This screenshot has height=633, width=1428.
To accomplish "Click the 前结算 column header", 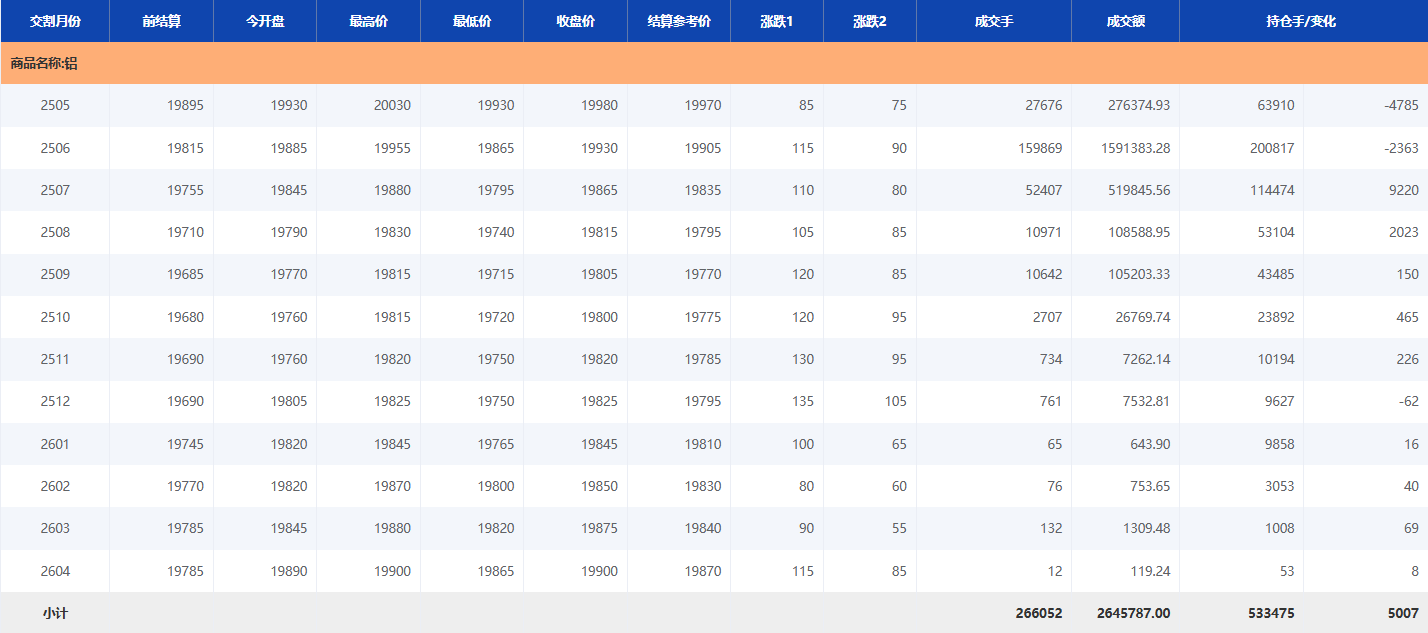I will click(161, 21).
